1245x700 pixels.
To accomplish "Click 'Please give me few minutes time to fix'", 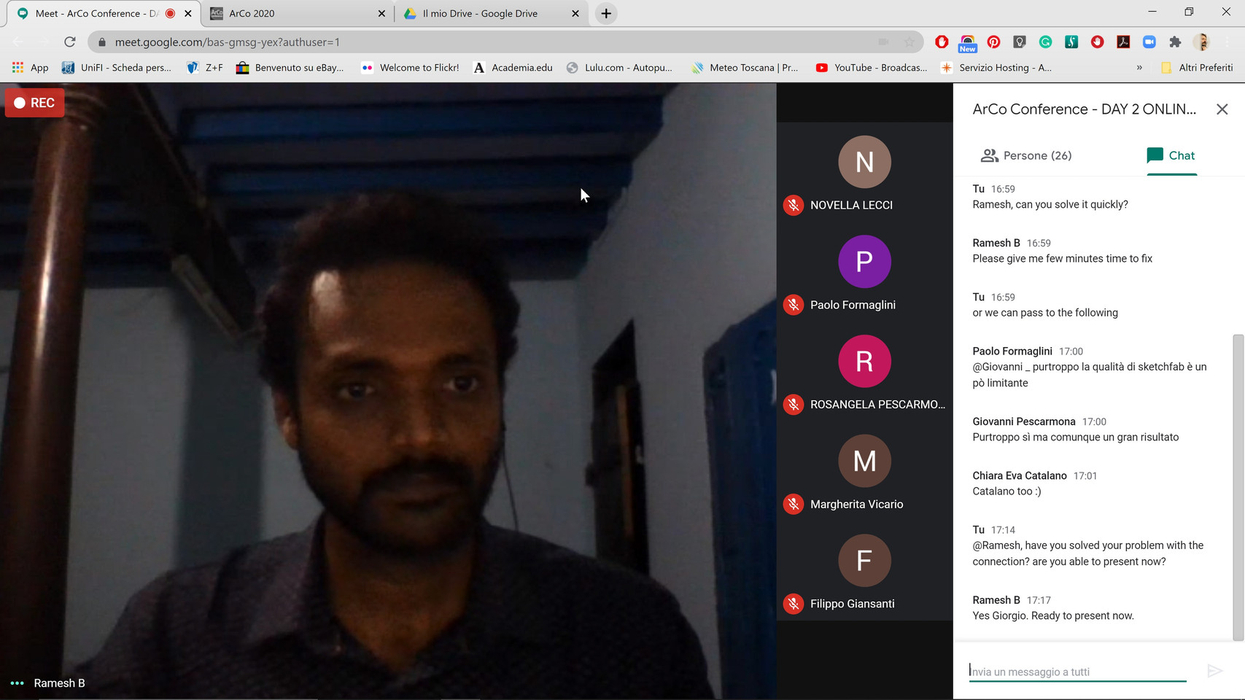I will [1062, 259].
